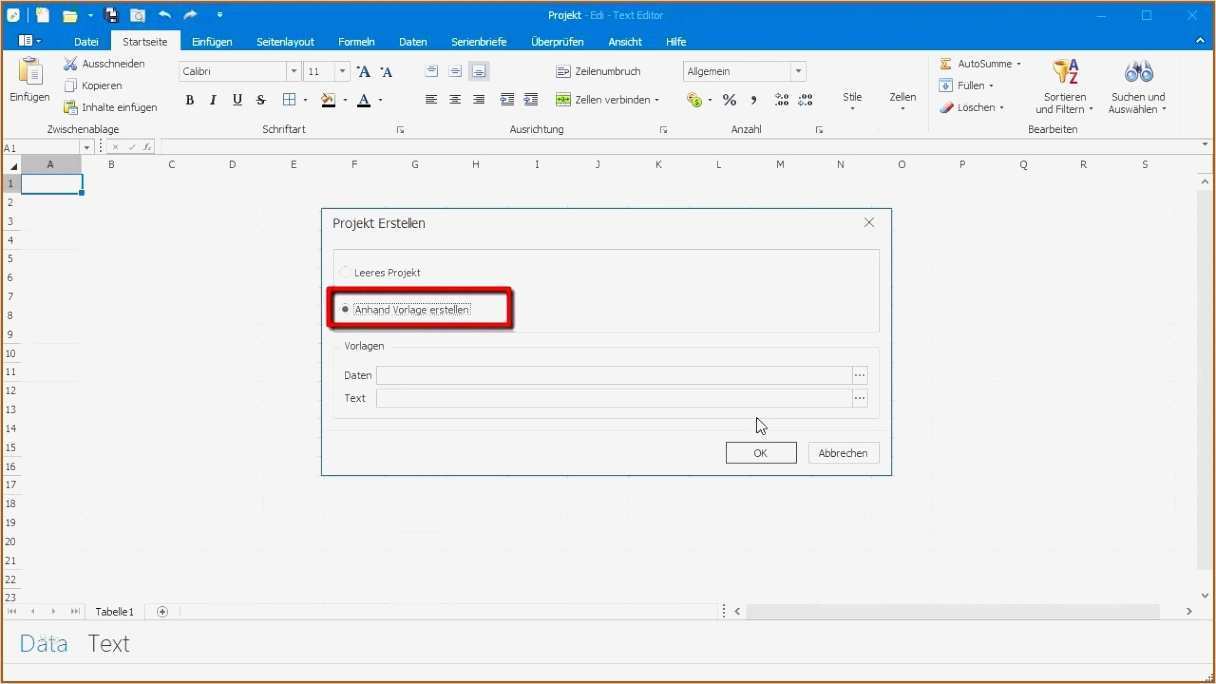This screenshot has height=684, width=1216.
Task: Click the Text template path field
Action: 614,398
